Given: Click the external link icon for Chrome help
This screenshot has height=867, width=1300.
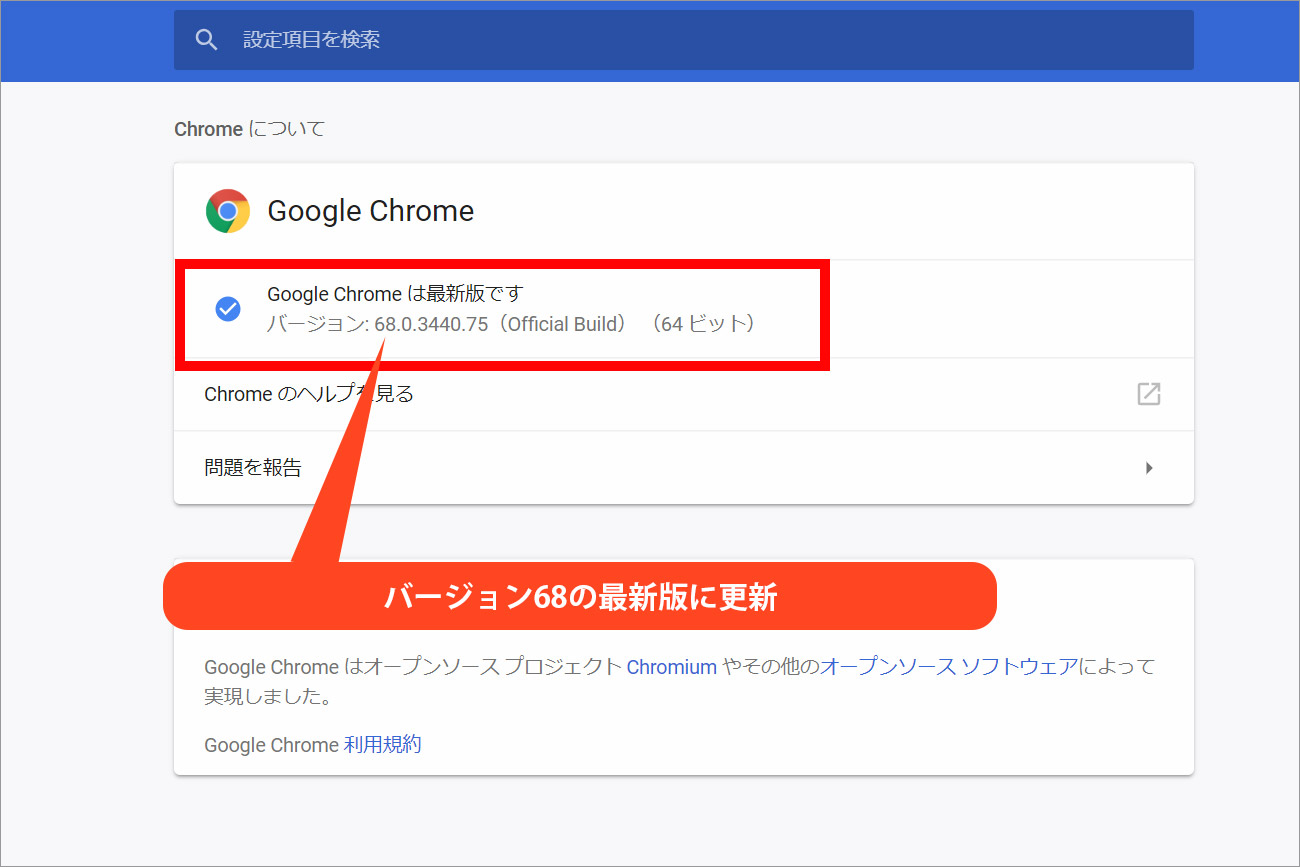Looking at the screenshot, I should (1149, 394).
